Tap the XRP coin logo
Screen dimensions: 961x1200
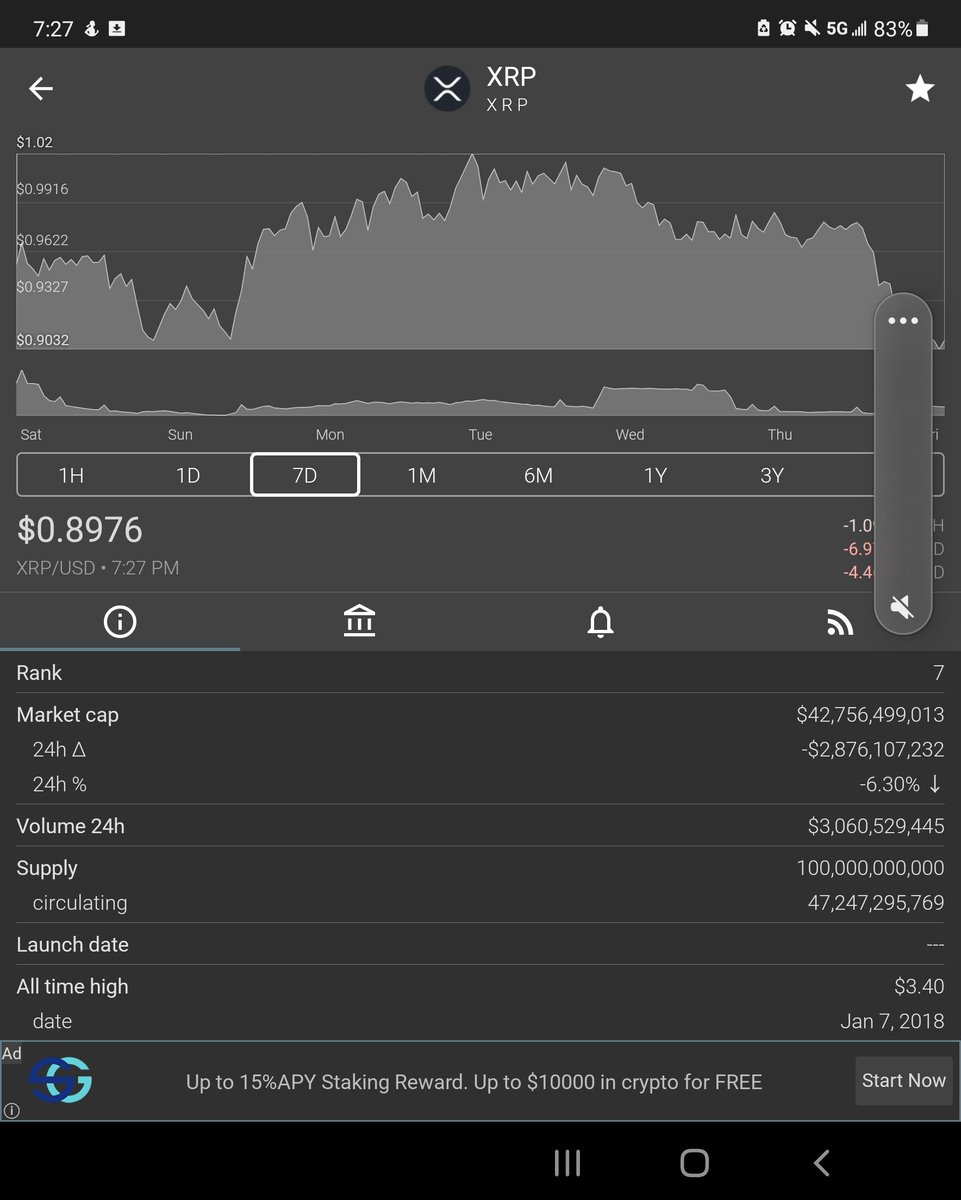pos(447,89)
